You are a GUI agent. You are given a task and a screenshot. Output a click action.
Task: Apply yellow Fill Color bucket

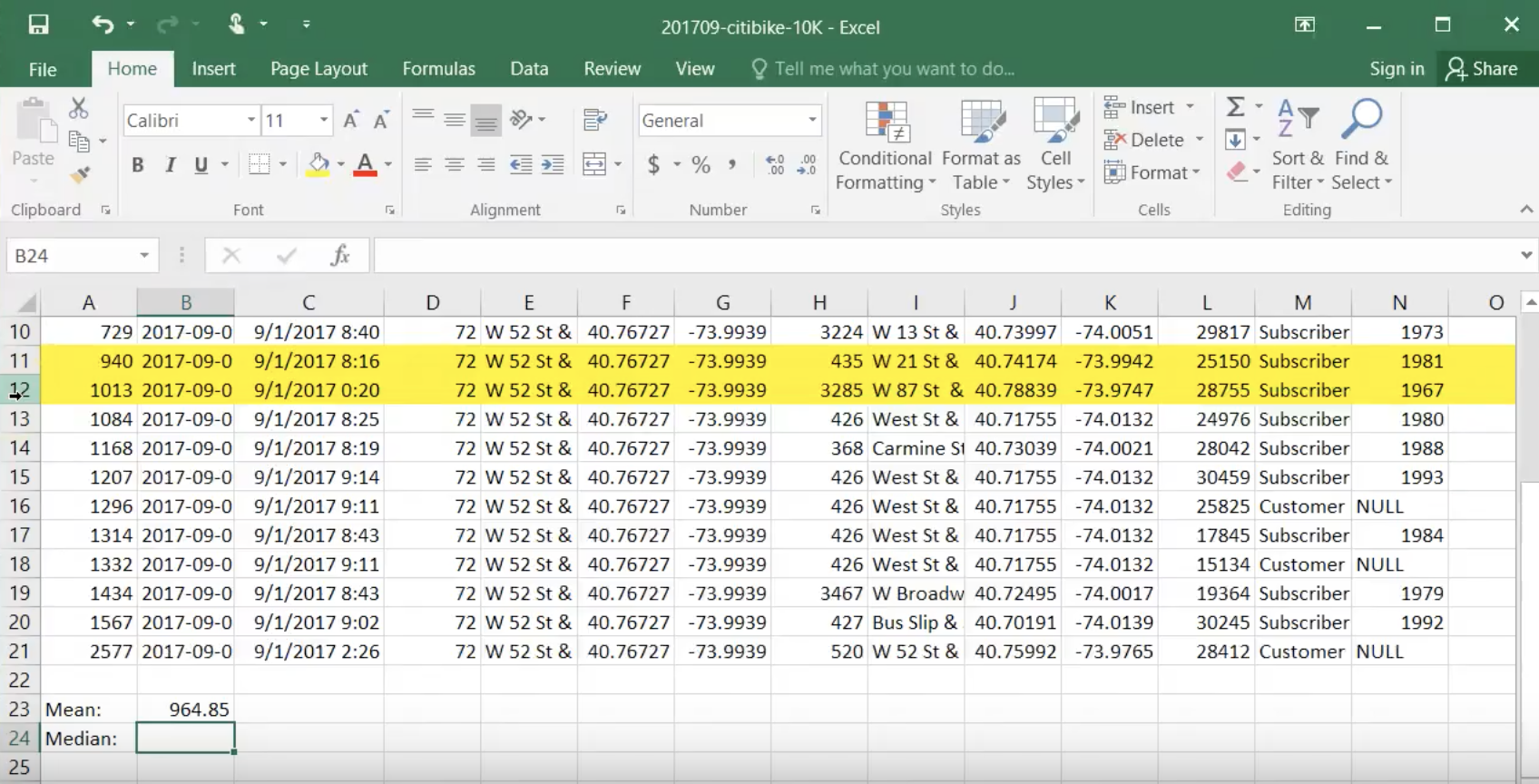click(x=319, y=164)
